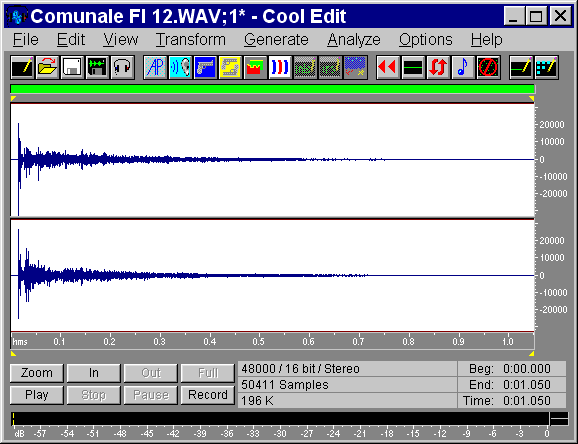Click the Play button

point(37,395)
